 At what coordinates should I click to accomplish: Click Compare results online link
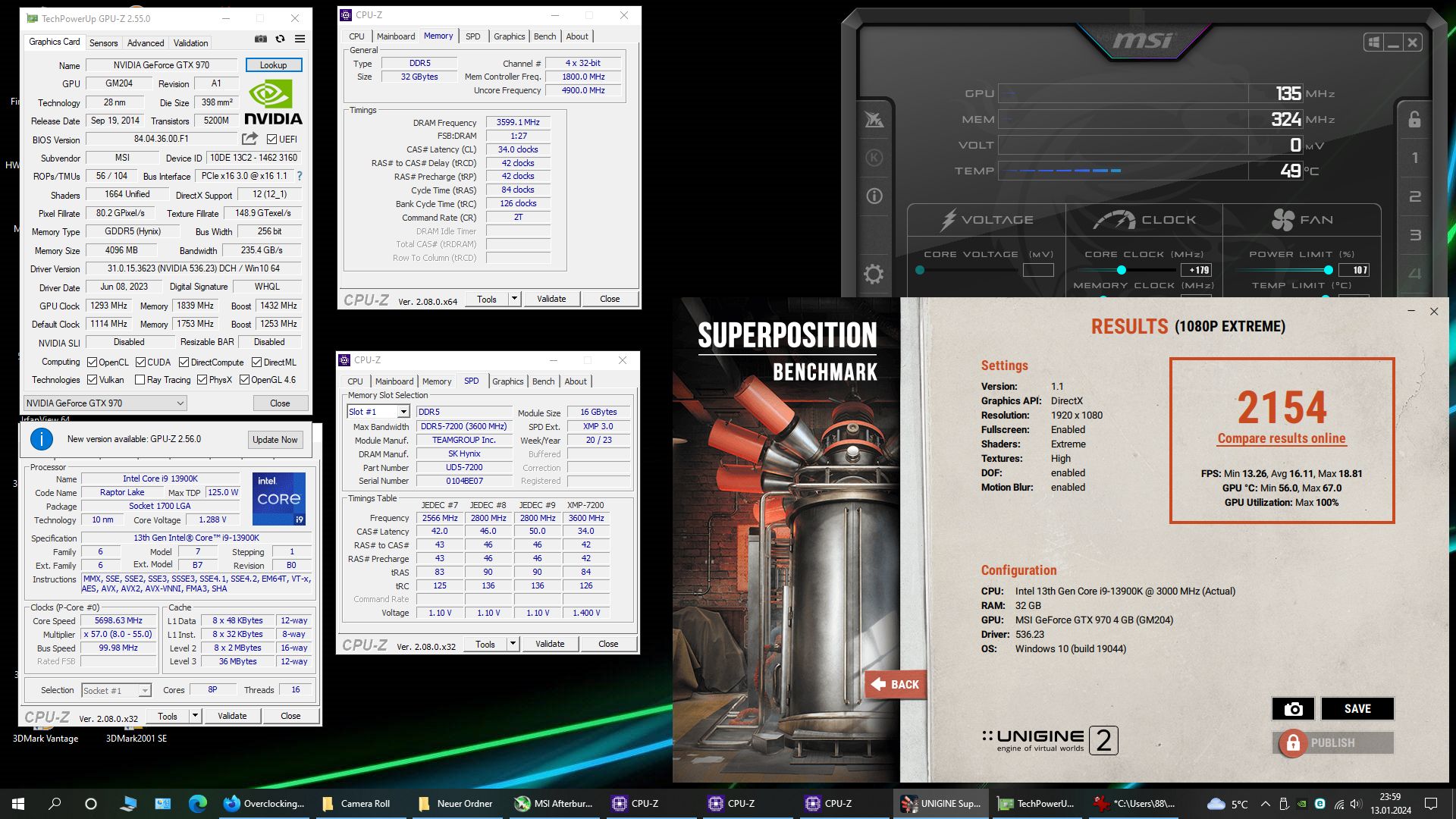tap(1282, 438)
